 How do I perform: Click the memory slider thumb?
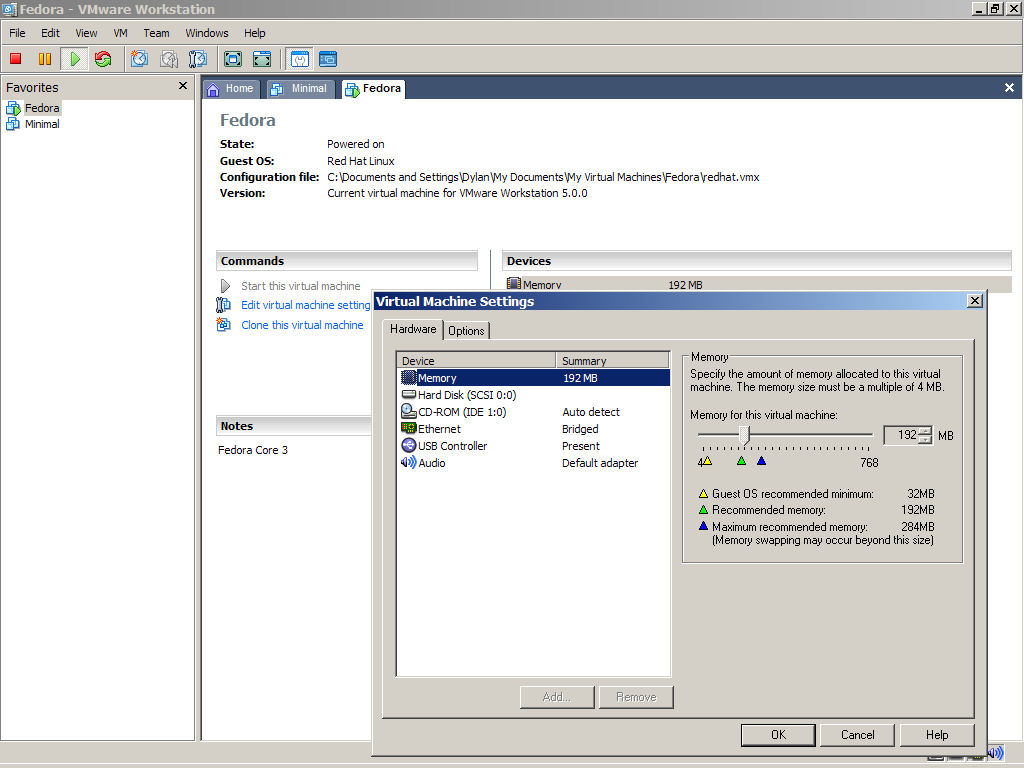(x=744, y=434)
